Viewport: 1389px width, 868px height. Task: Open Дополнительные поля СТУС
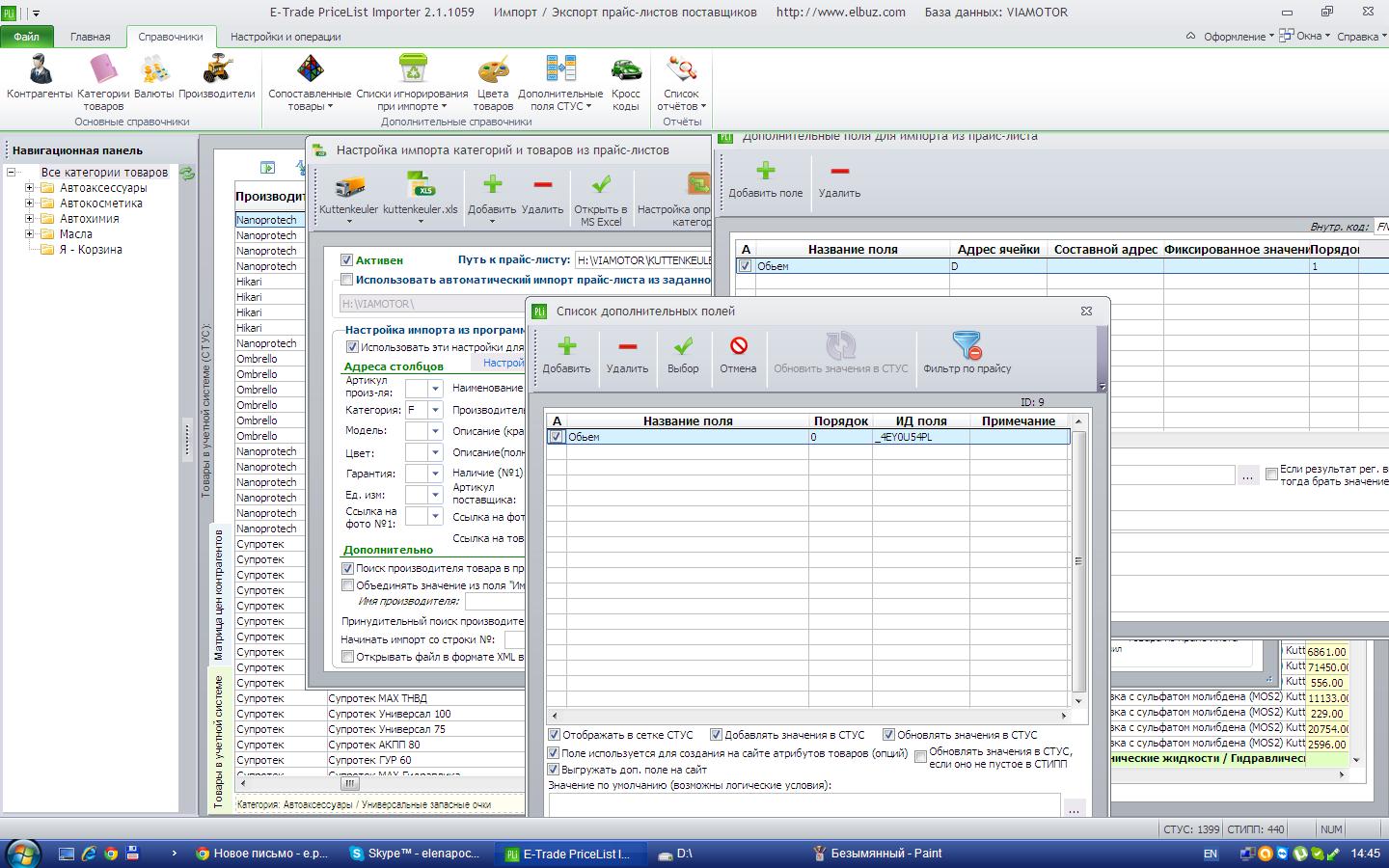[560, 81]
